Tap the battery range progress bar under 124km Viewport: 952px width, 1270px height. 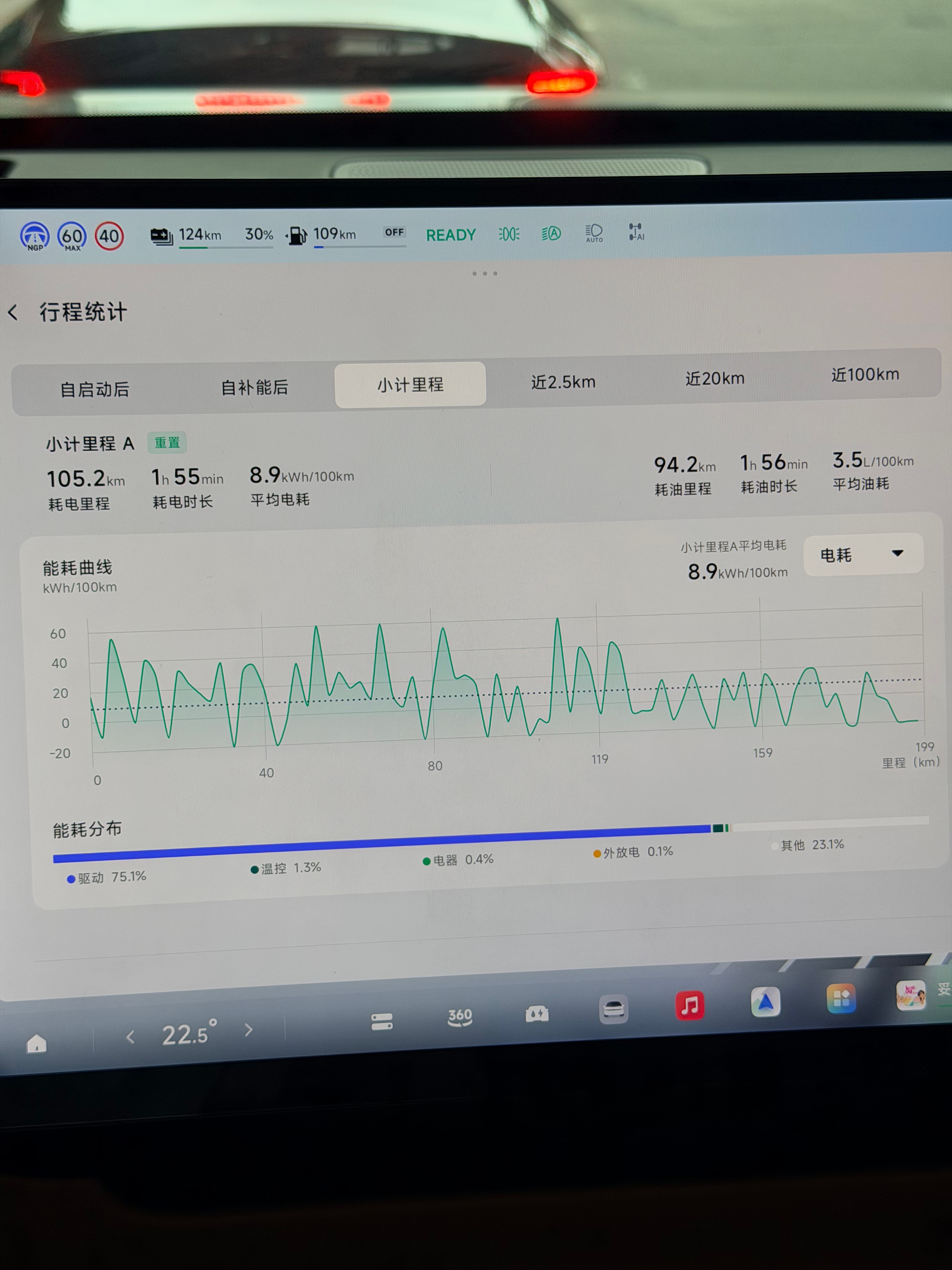point(225,248)
